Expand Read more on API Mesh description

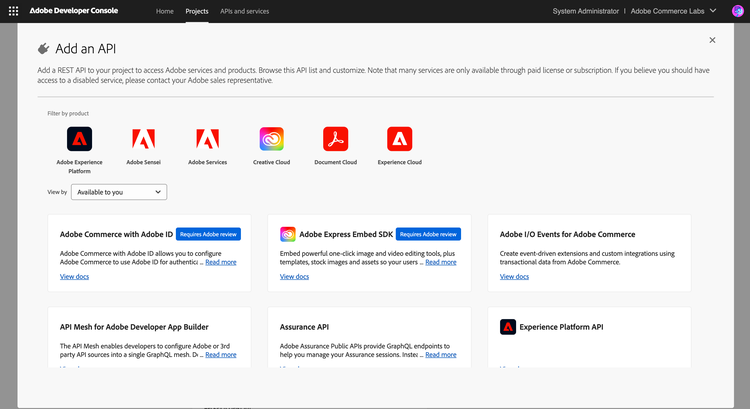click(221, 354)
